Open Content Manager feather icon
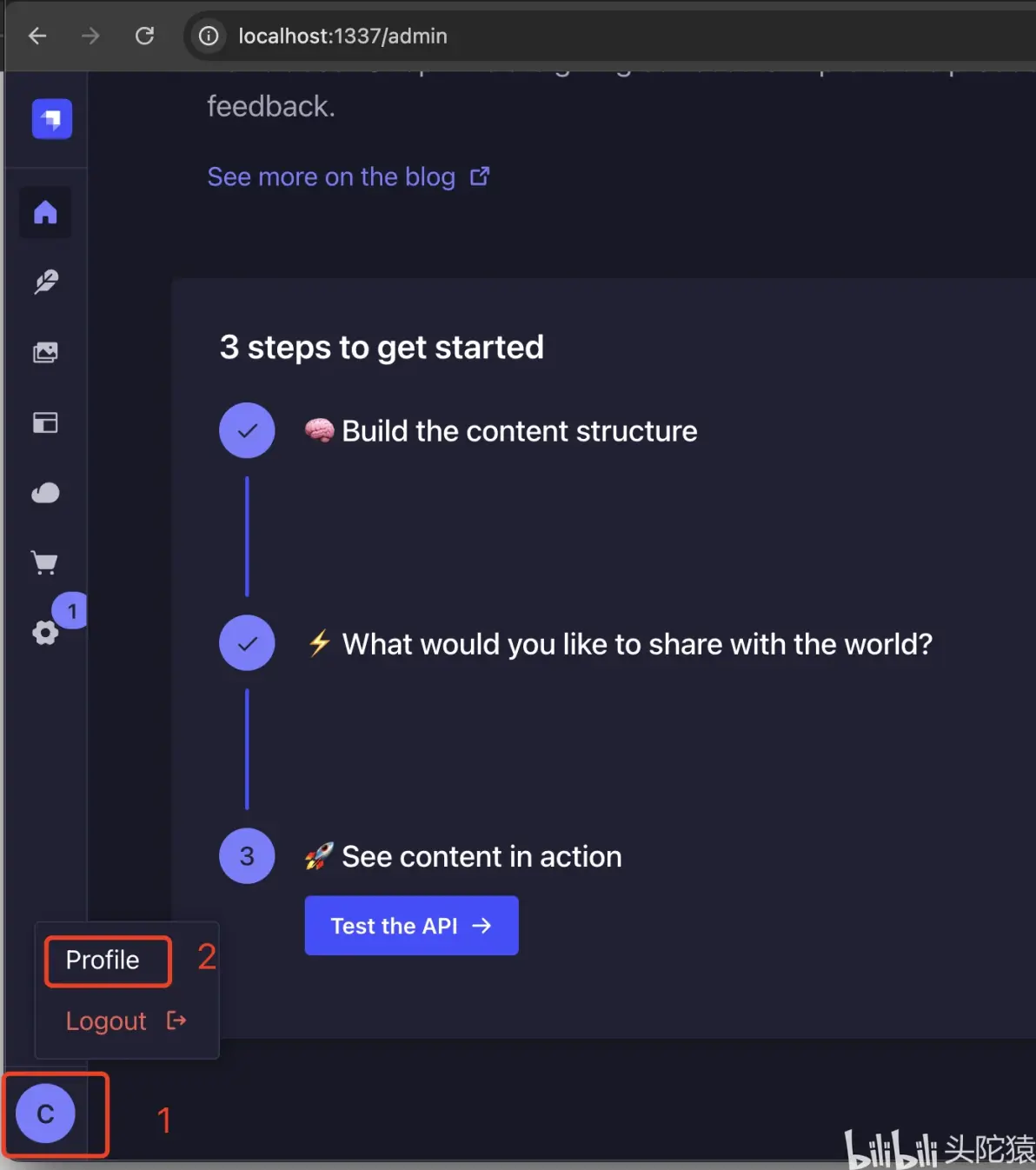1036x1170 pixels. [45, 282]
